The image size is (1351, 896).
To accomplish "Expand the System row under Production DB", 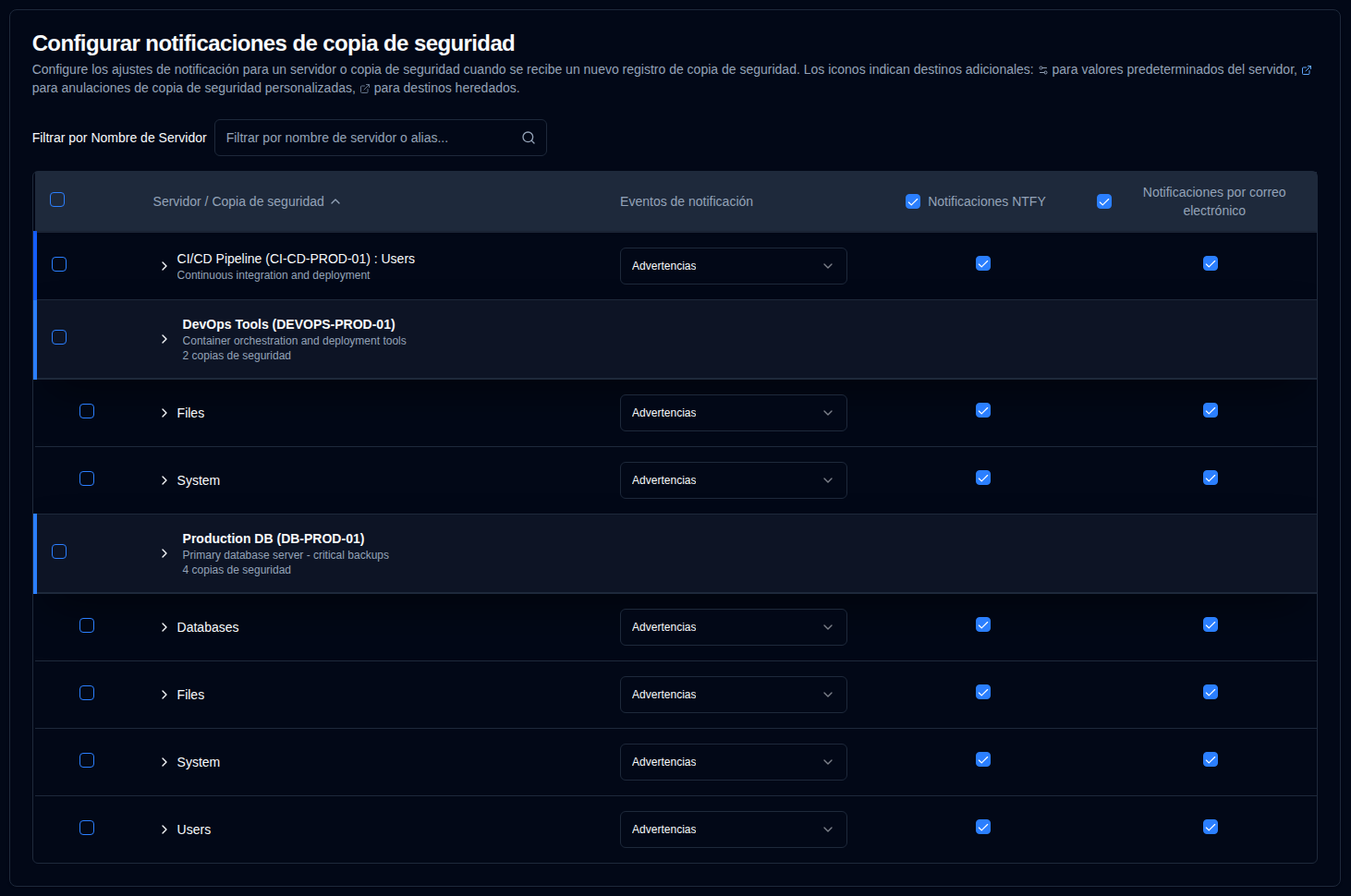I will pos(164,762).
